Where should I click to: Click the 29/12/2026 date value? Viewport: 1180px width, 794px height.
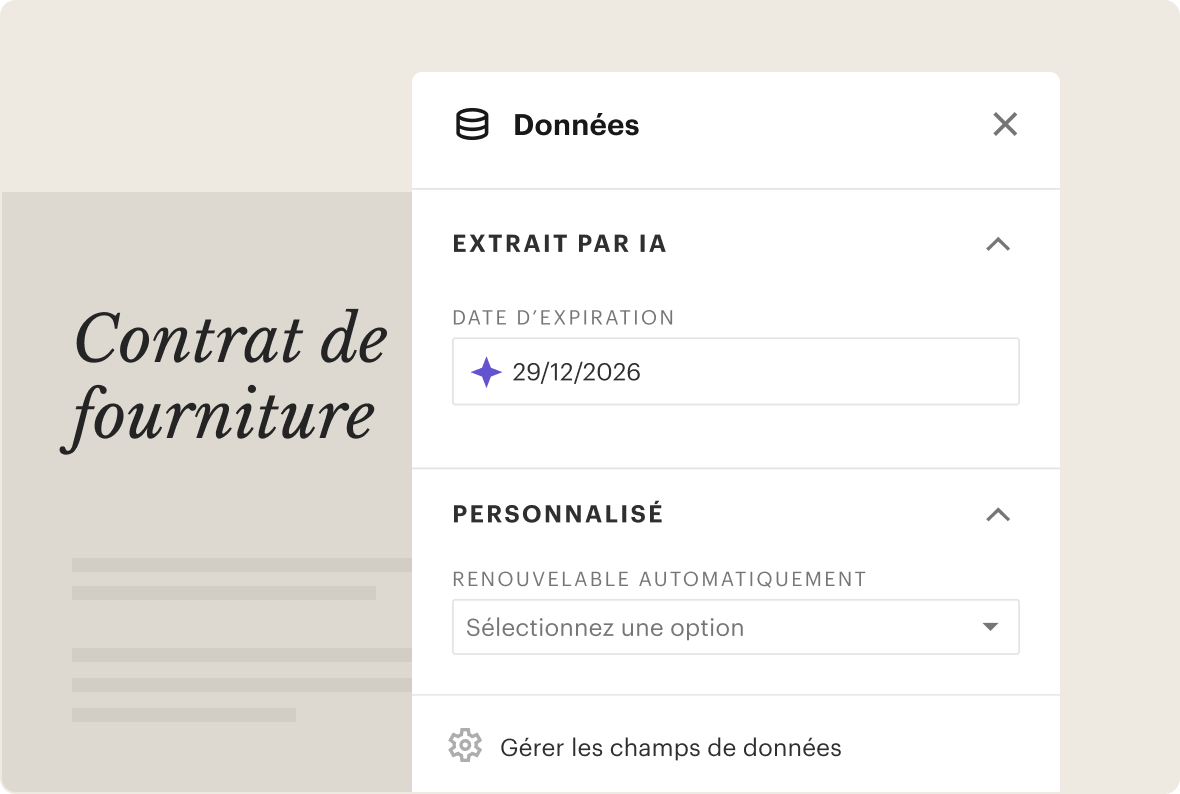[x=576, y=372]
